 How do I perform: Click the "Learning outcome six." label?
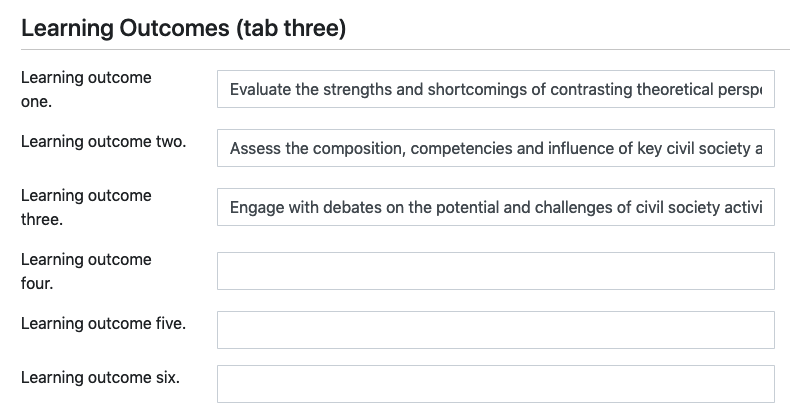pyautogui.click(x=100, y=378)
